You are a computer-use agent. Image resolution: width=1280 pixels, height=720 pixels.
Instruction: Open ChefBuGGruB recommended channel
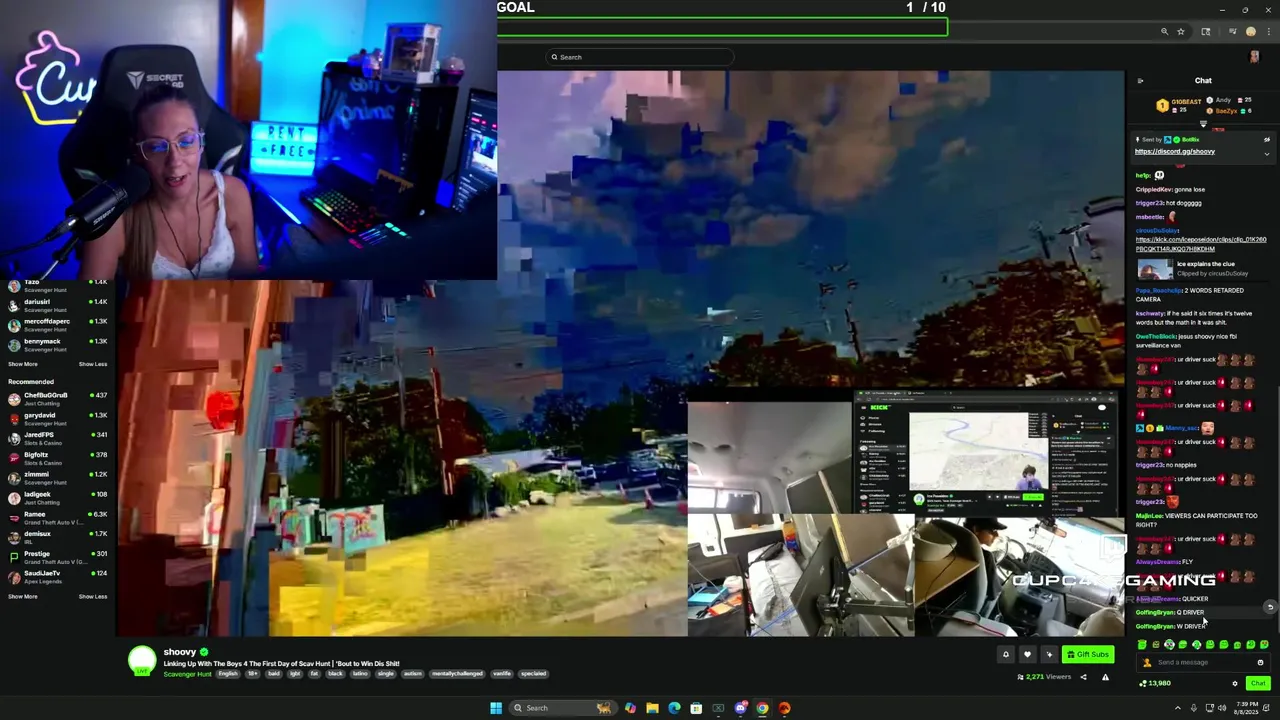coord(58,398)
